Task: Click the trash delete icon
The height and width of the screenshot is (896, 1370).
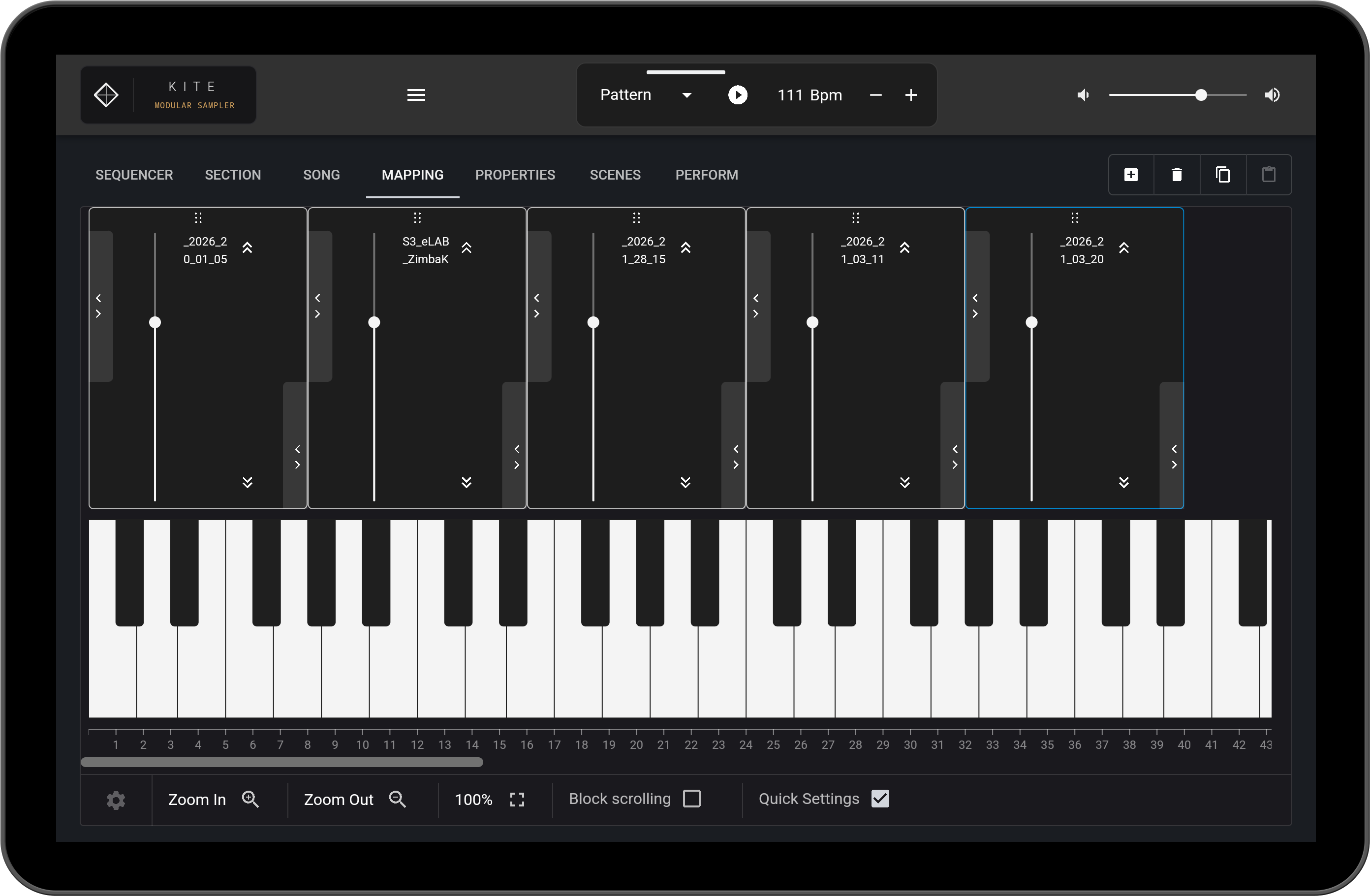Action: 1177,174
